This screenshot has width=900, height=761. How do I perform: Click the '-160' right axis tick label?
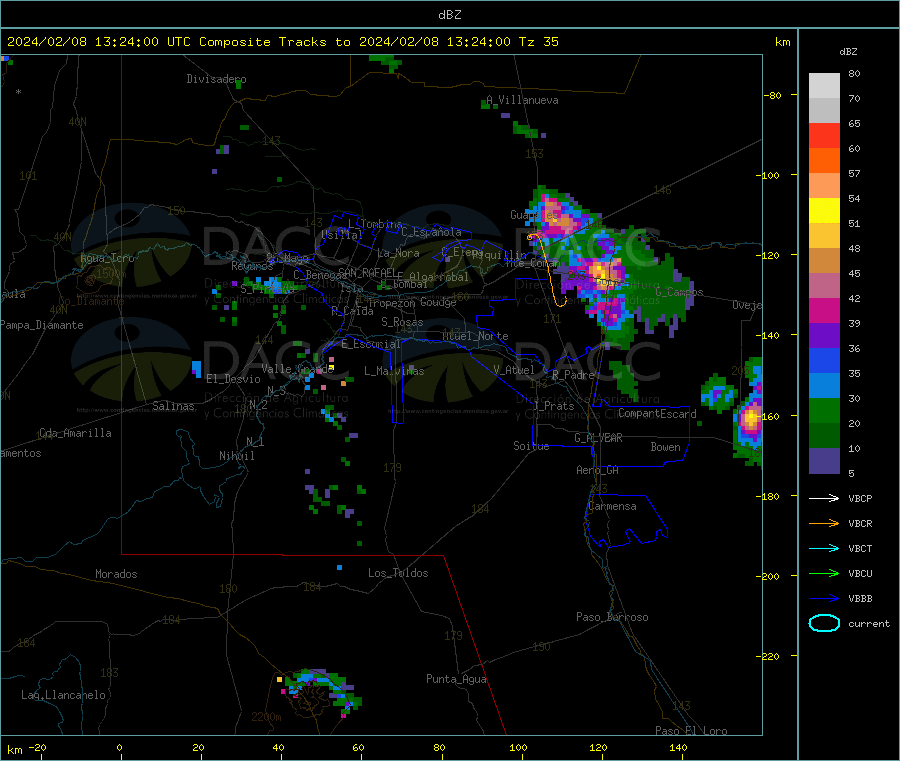tap(769, 416)
